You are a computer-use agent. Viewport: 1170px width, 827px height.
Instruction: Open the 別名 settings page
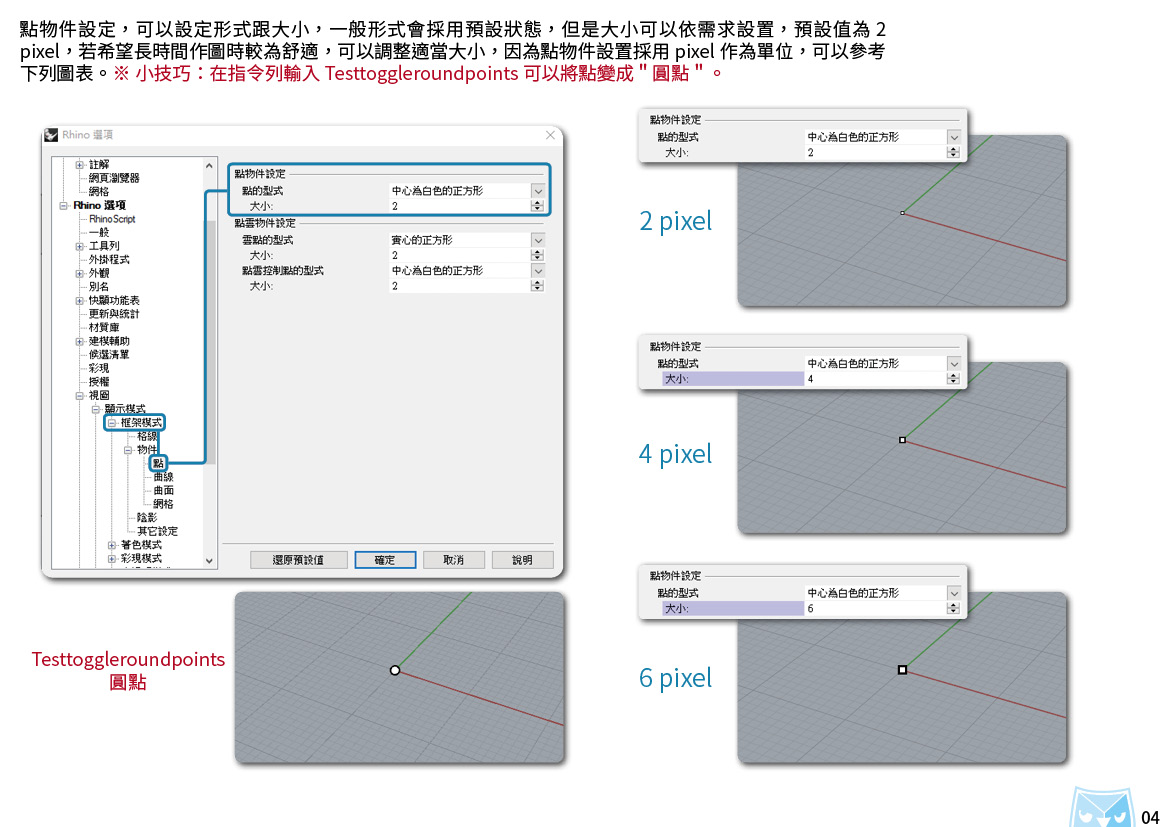pyautogui.click(x=98, y=287)
